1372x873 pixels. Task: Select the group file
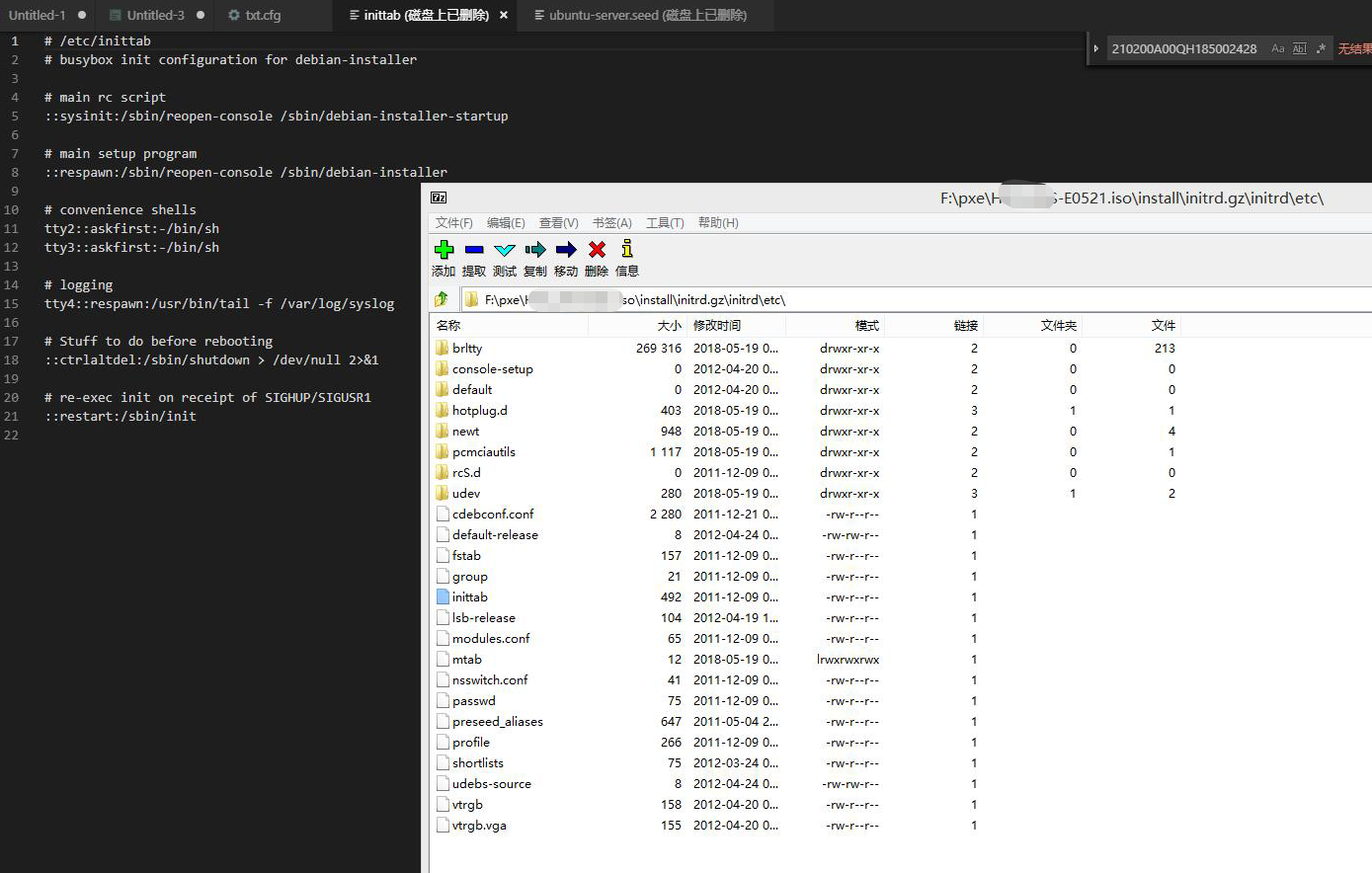coord(470,576)
